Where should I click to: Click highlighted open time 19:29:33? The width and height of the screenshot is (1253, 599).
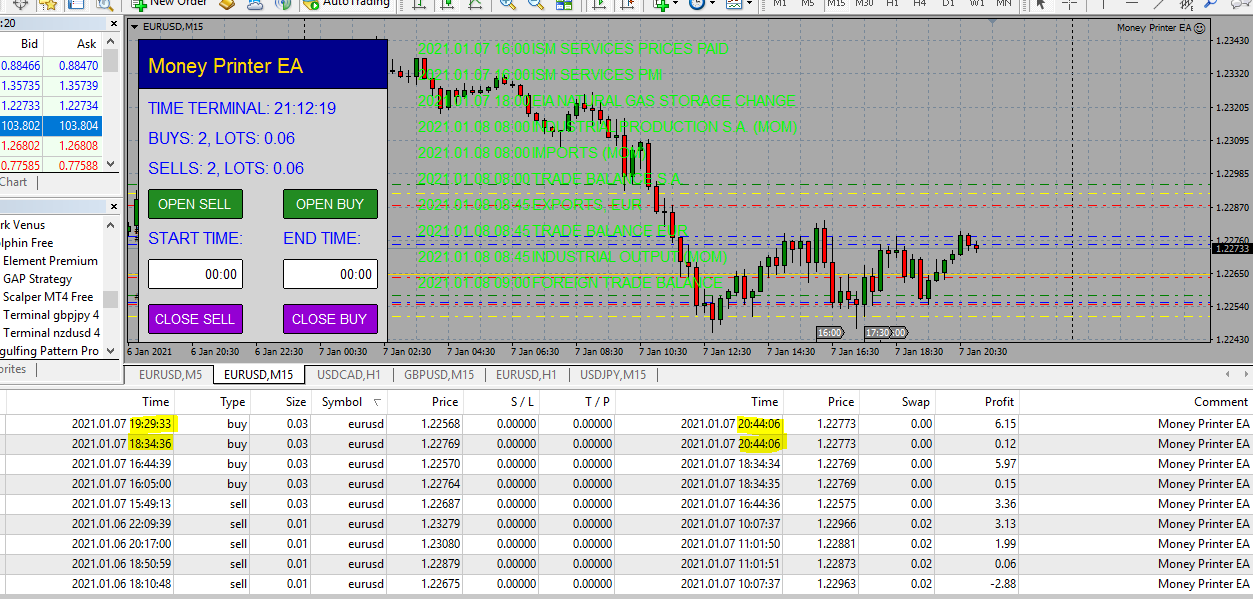click(x=152, y=424)
